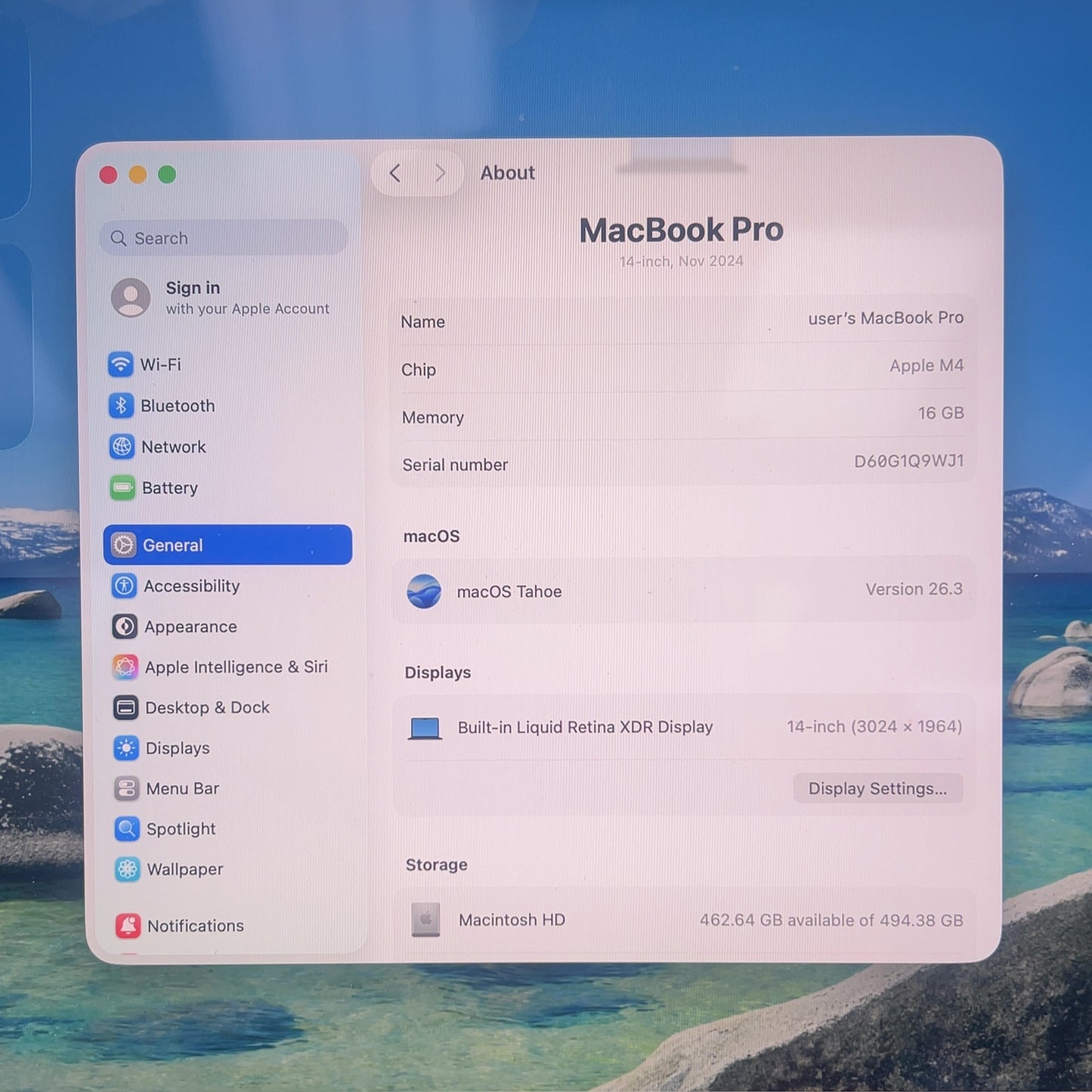Select Spotlight label in sidebar
The height and width of the screenshot is (1092, 1092).
pos(181,829)
